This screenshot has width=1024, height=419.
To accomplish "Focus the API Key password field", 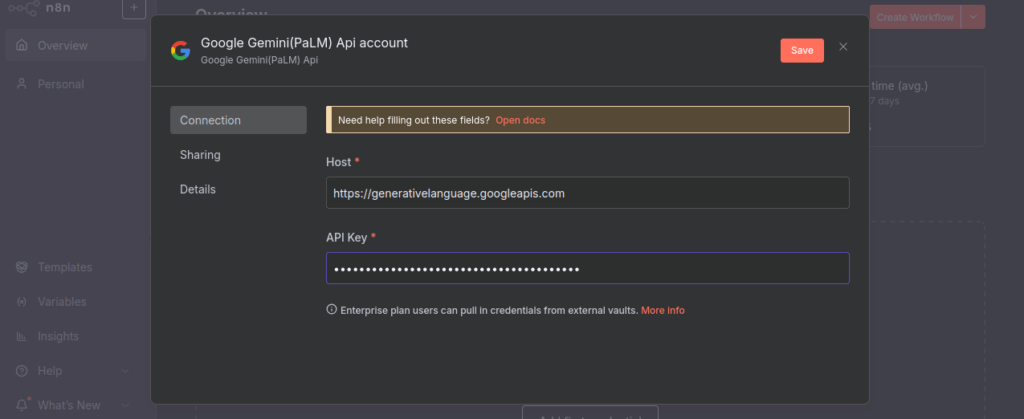I will tap(587, 268).
